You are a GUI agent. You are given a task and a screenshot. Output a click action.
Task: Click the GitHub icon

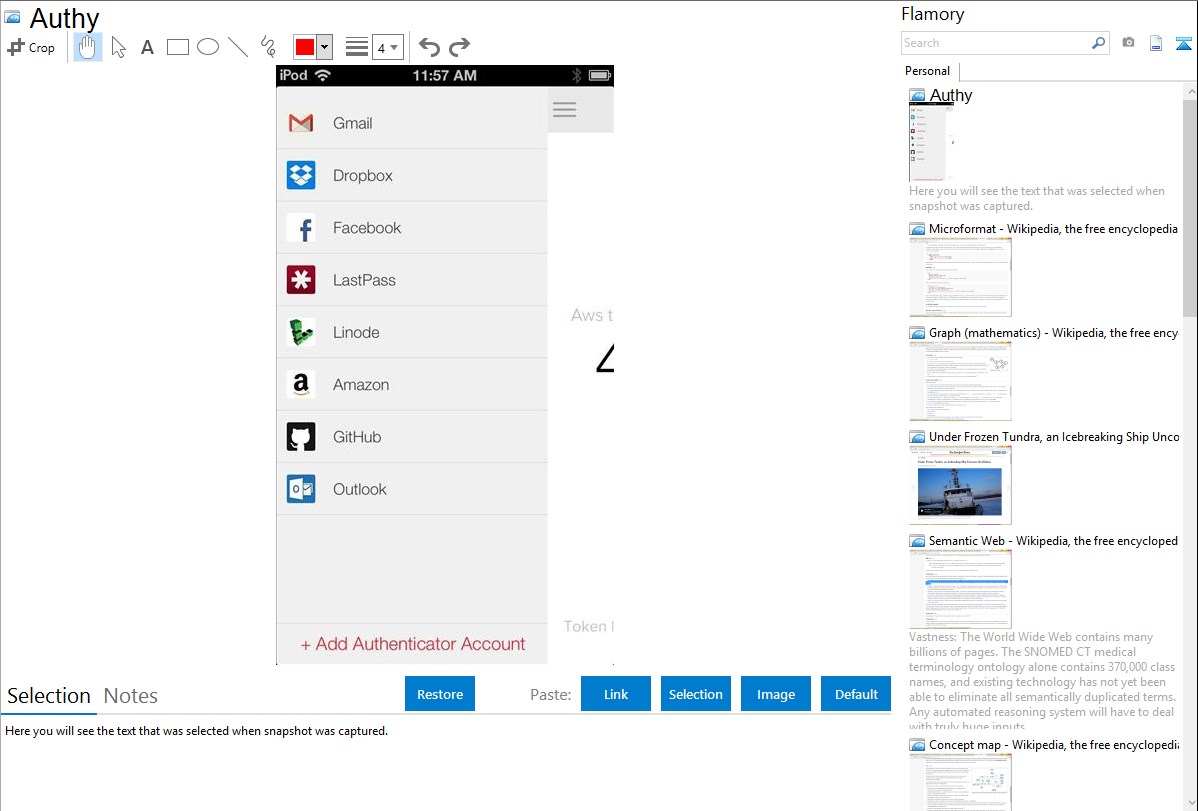[301, 437]
